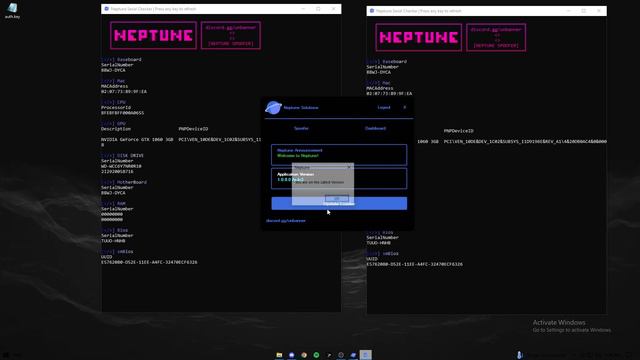640x360 pixels.
Task: Select NVIDIA GeForce GTX 1060 text, left console
Action: tap(137, 140)
